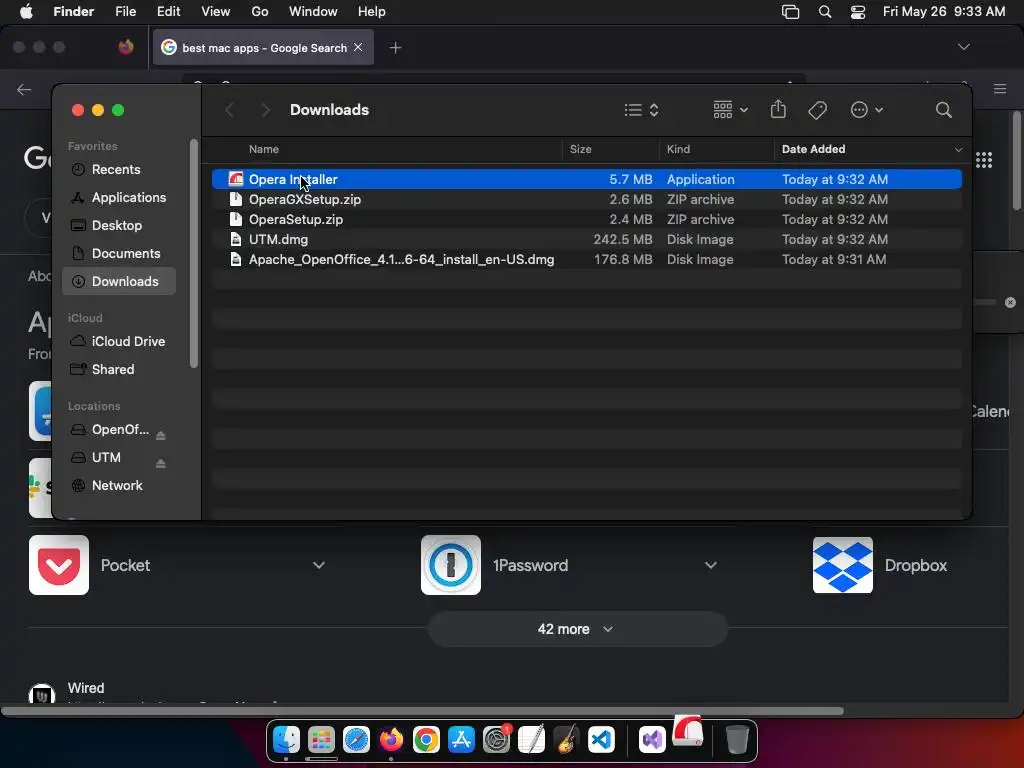Screen dimensions: 1024x768
Task: Select UTM.dmg file
Action: click(586, 240)
